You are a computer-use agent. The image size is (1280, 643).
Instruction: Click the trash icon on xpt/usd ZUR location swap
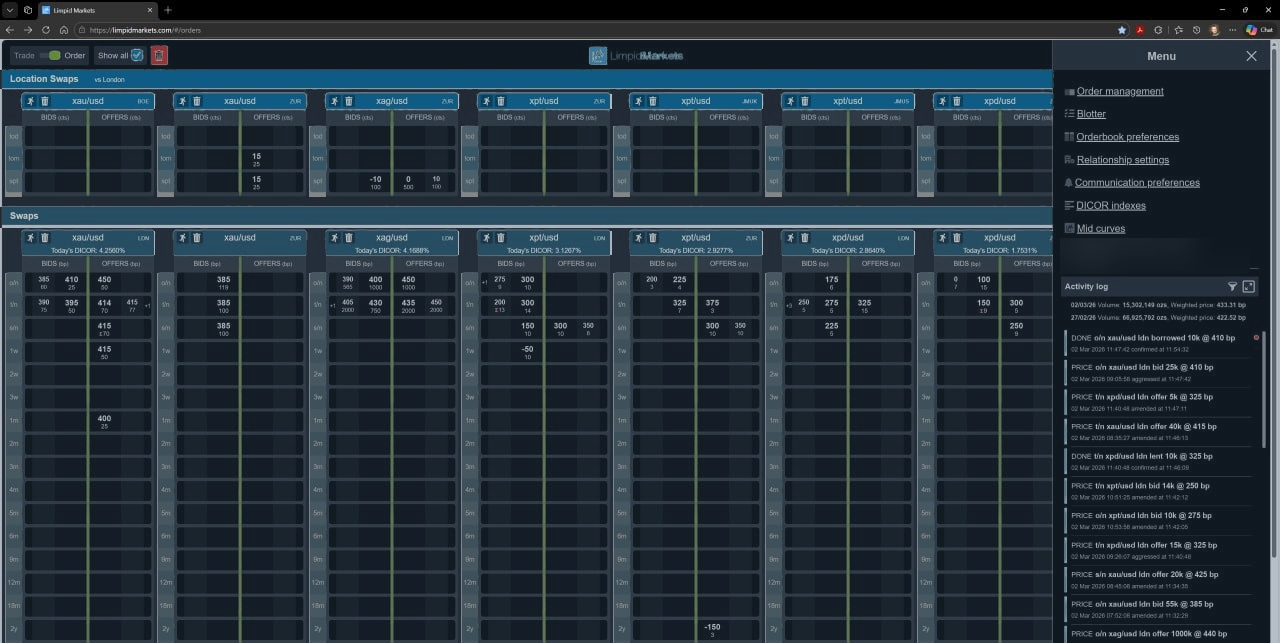[x=500, y=101]
